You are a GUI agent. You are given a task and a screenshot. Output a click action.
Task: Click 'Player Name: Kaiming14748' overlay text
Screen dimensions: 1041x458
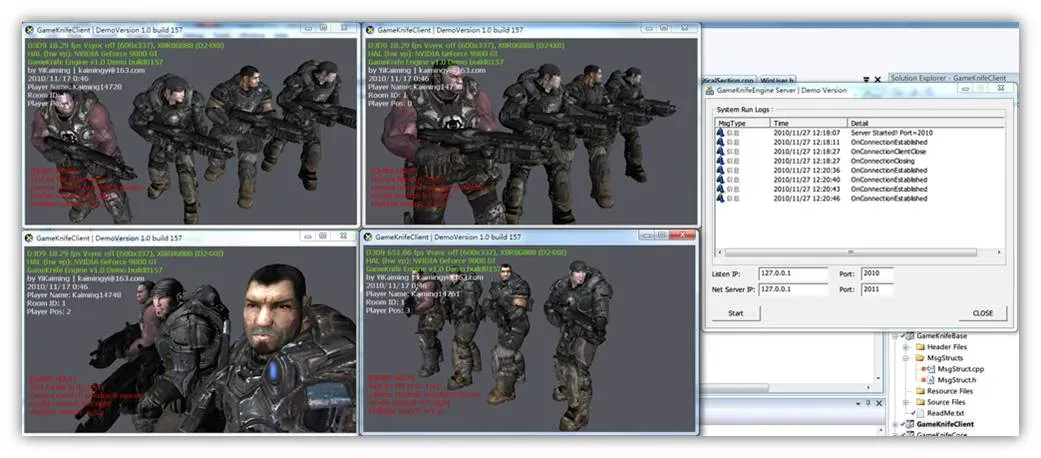coord(74,294)
